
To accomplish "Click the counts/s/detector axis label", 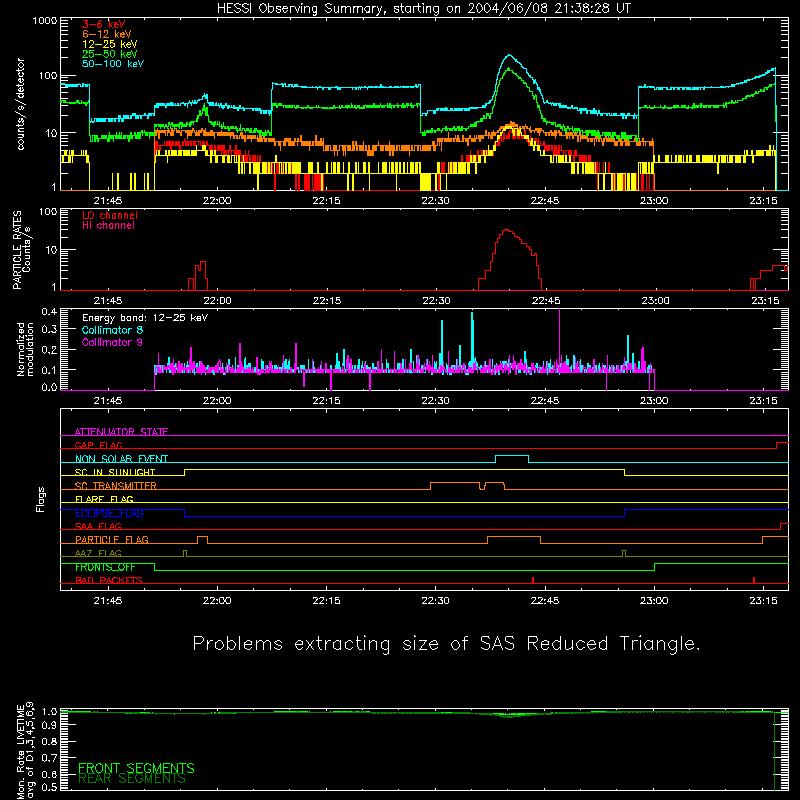I will tap(20, 104).
